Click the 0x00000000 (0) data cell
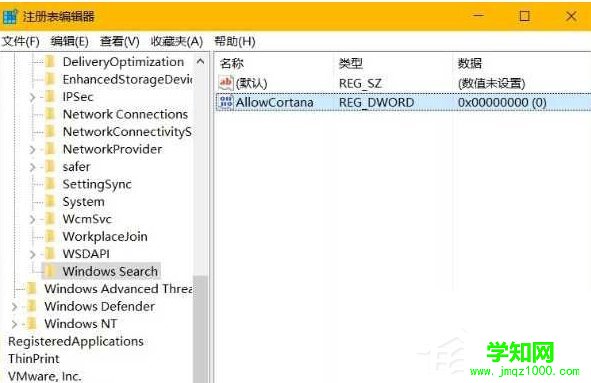 (x=502, y=102)
